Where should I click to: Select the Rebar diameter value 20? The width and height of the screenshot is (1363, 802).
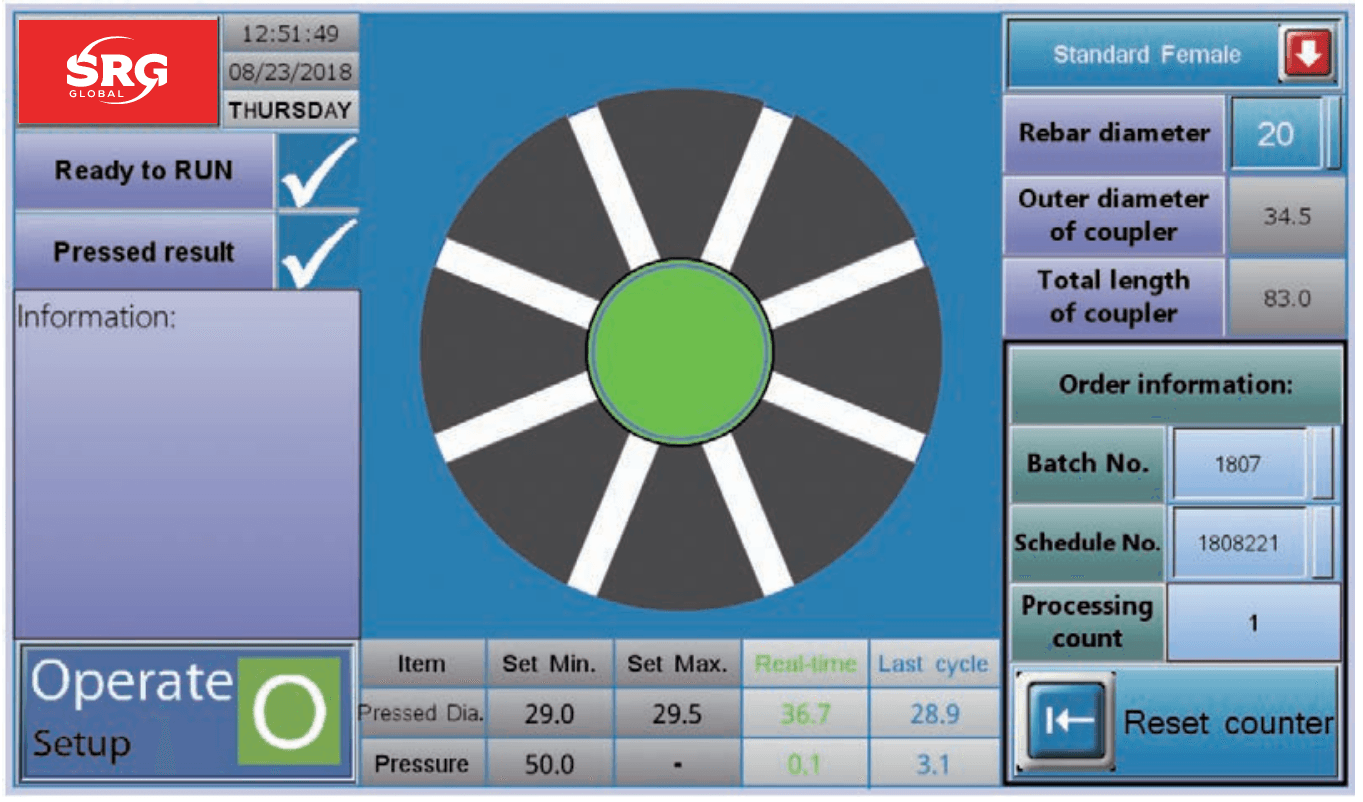pos(1276,134)
